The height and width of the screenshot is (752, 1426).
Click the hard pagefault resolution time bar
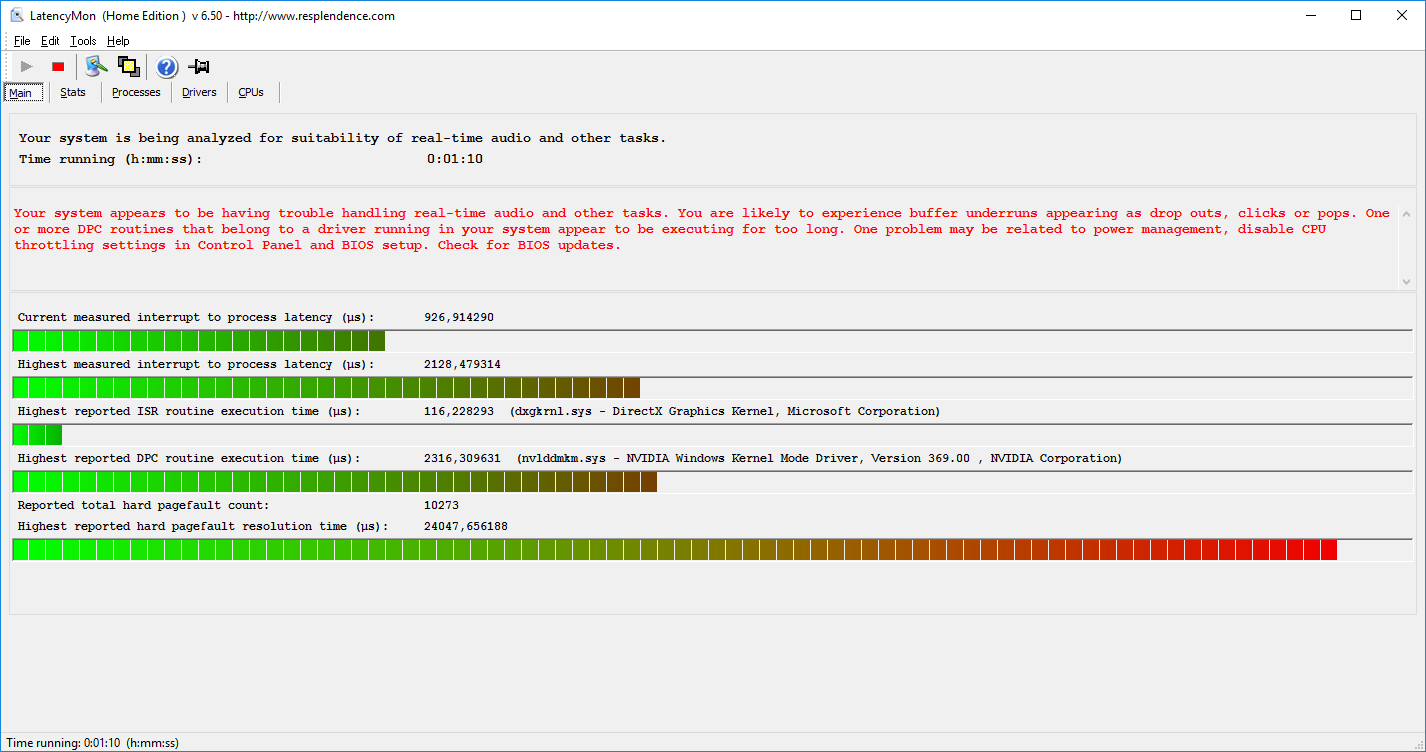(712, 549)
